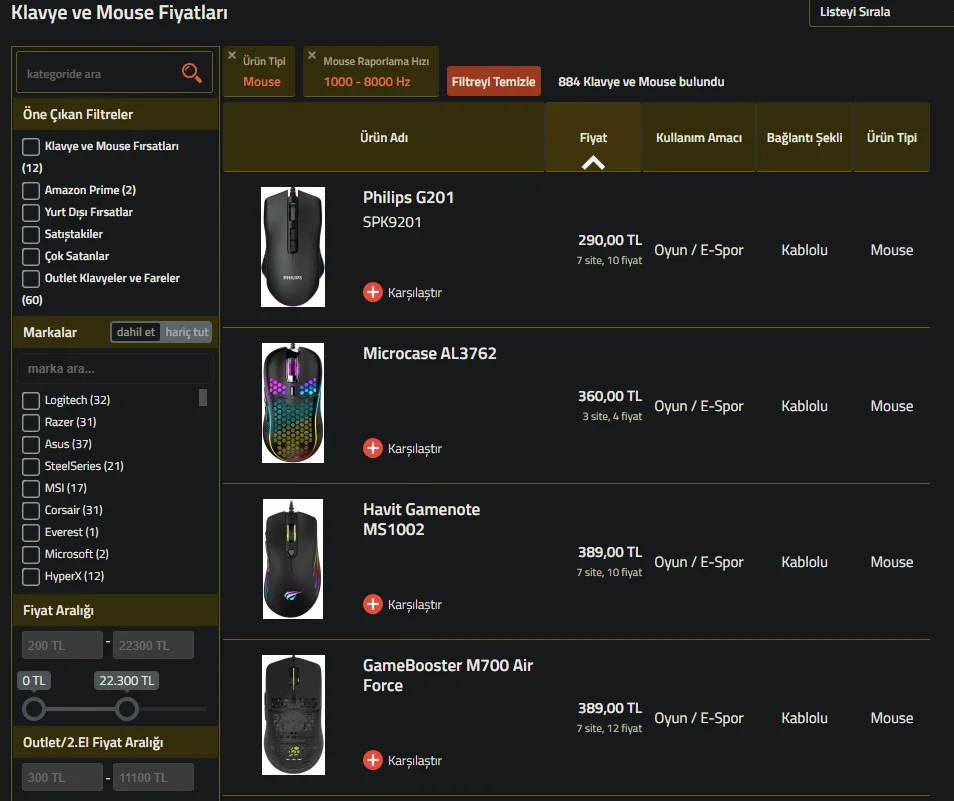Click the search magnifier icon in category search
Screen dimensions: 954x801
tap(191, 73)
